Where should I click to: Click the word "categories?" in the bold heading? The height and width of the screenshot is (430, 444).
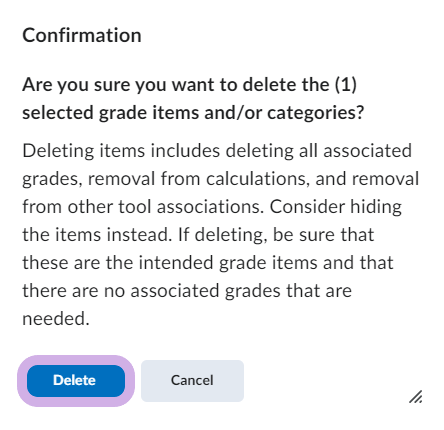pos(315,112)
